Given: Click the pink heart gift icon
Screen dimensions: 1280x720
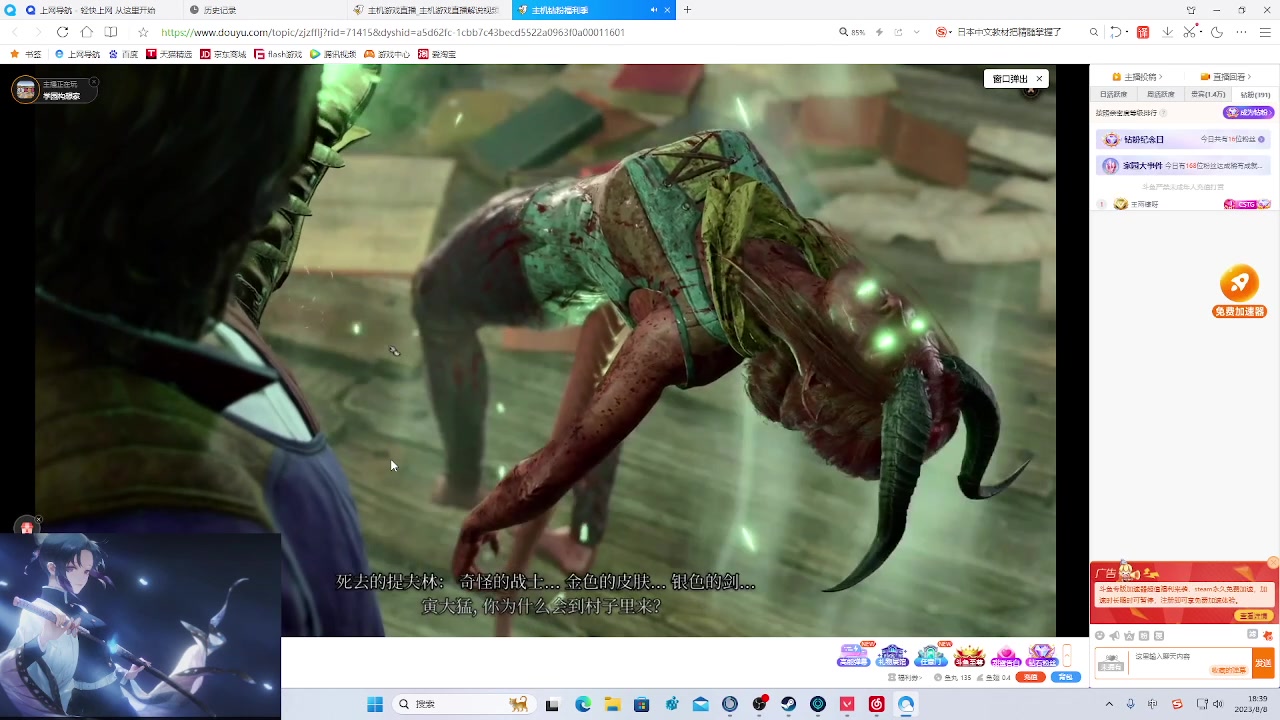Looking at the screenshot, I should (1005, 655).
